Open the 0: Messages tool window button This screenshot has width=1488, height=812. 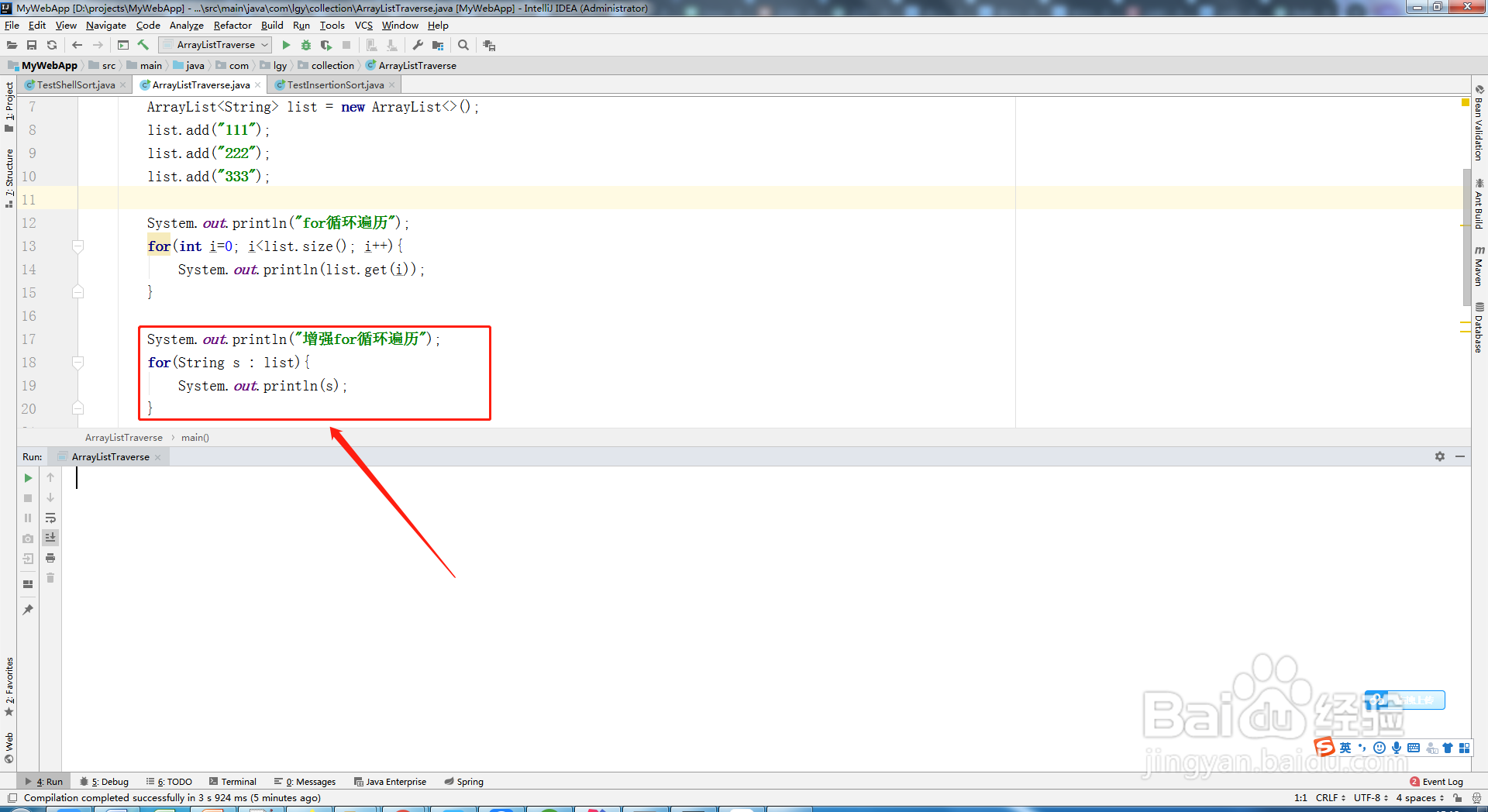coord(305,781)
